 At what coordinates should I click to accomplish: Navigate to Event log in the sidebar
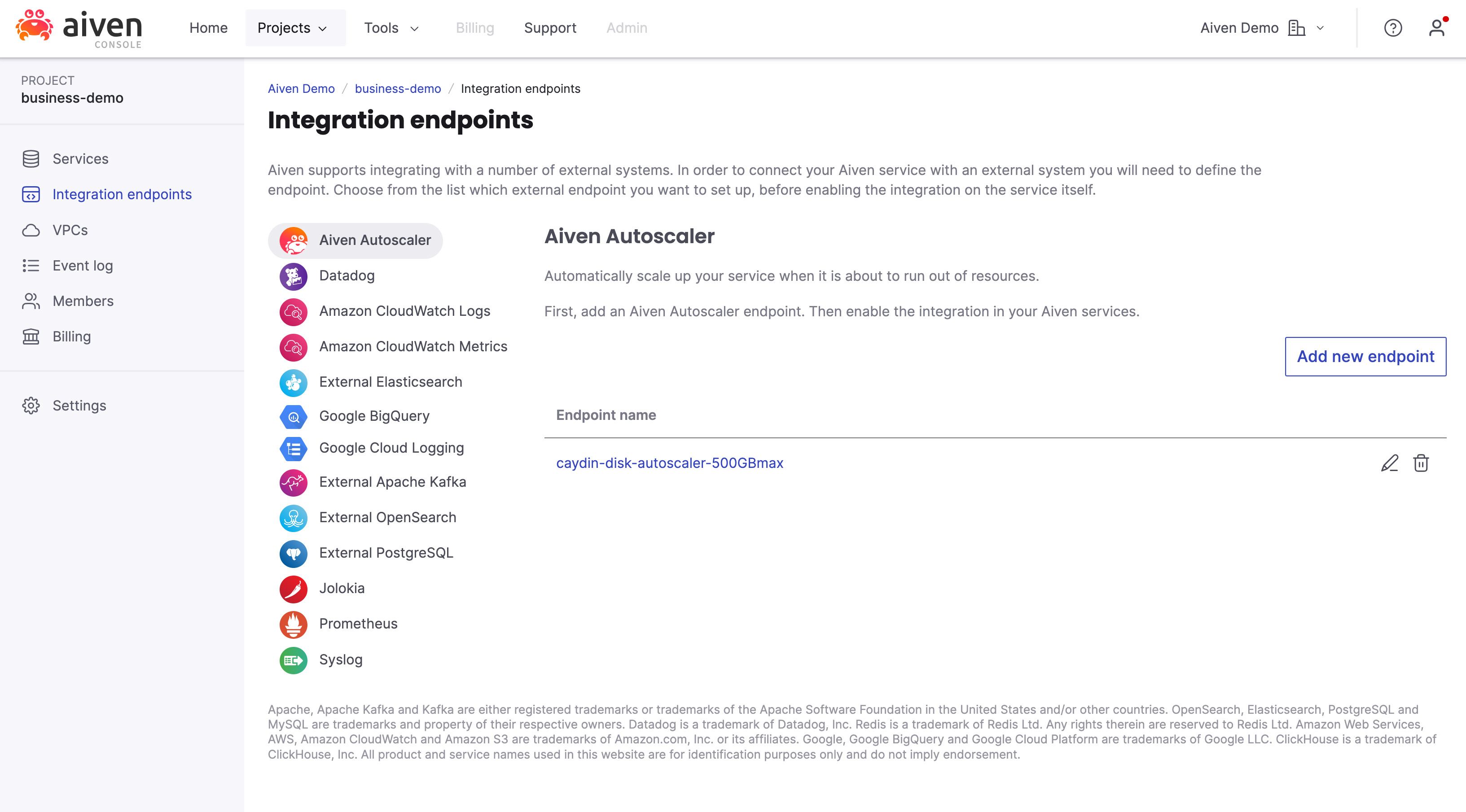click(82, 266)
